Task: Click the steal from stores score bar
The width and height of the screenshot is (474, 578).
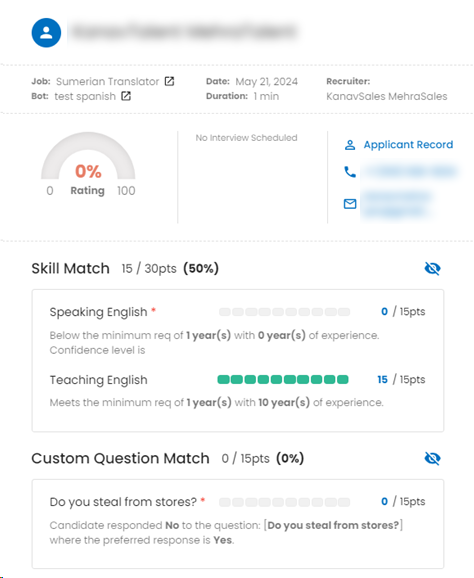Action: tap(284, 502)
